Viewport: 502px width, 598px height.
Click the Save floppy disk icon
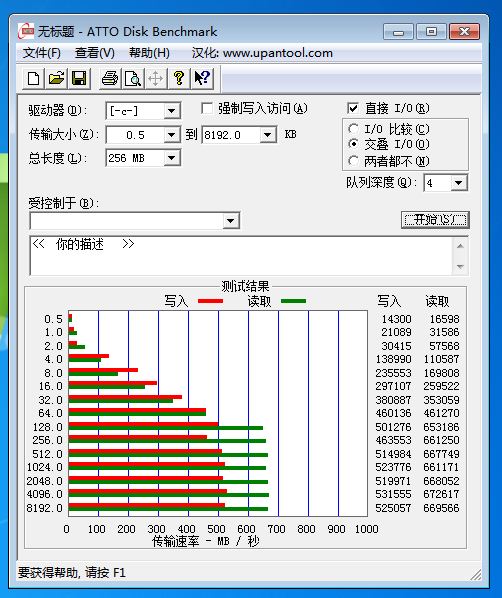pyautogui.click(x=79, y=79)
